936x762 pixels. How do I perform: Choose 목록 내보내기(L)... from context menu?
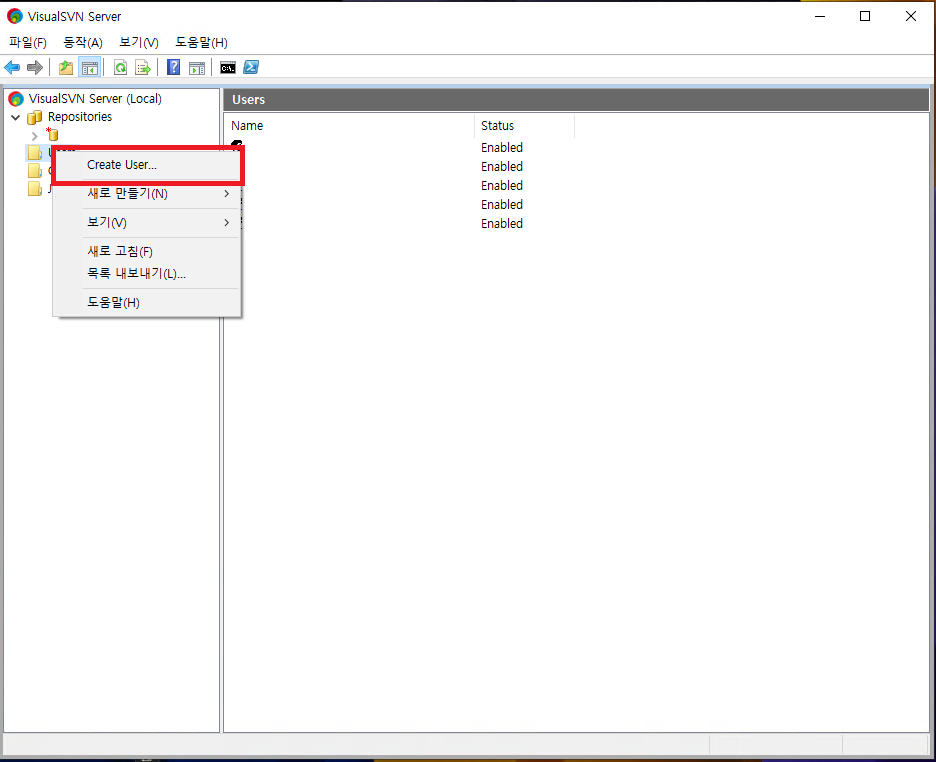click(x=147, y=273)
